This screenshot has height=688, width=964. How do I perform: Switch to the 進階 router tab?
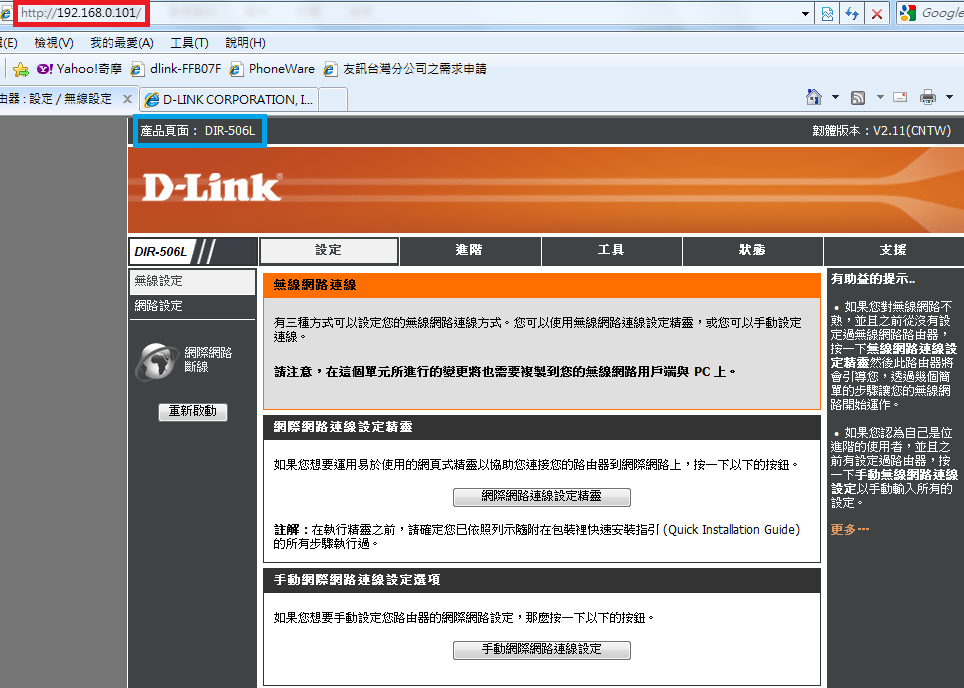470,250
